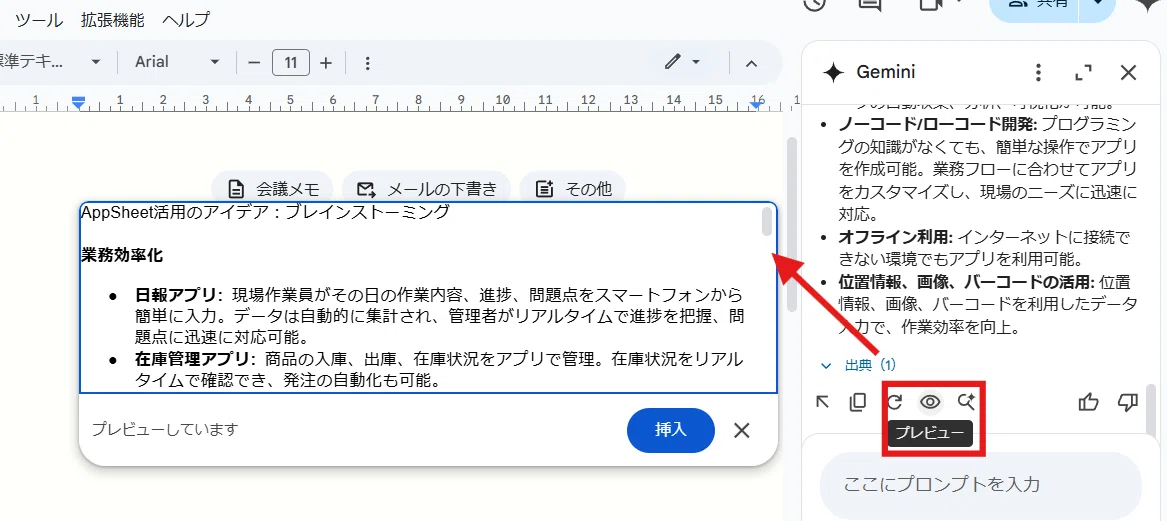The width and height of the screenshot is (1167, 521).
Task: Copy the Gemini response
Action: point(857,402)
